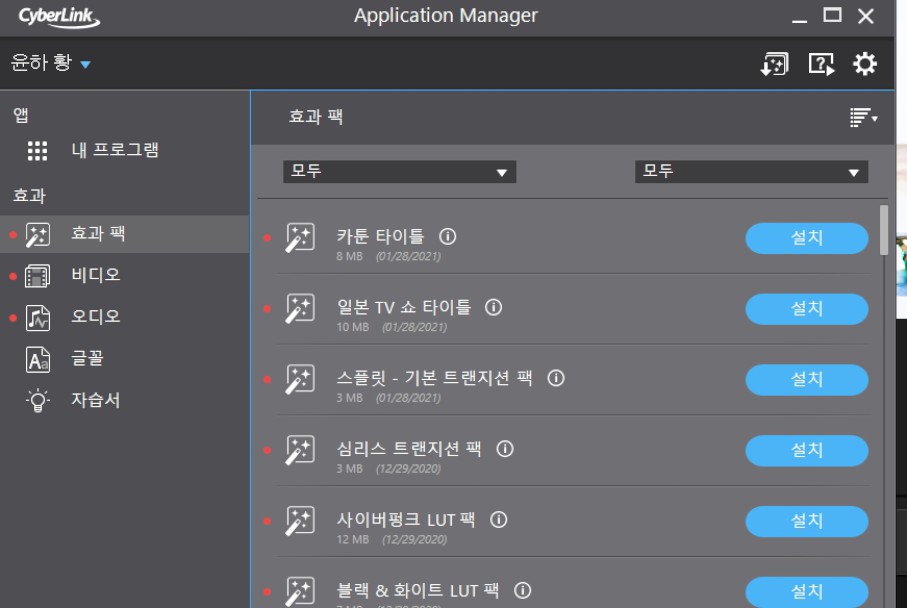907x608 pixels.
Task: Install the 카툰 타이틀 pack
Action: pos(806,238)
